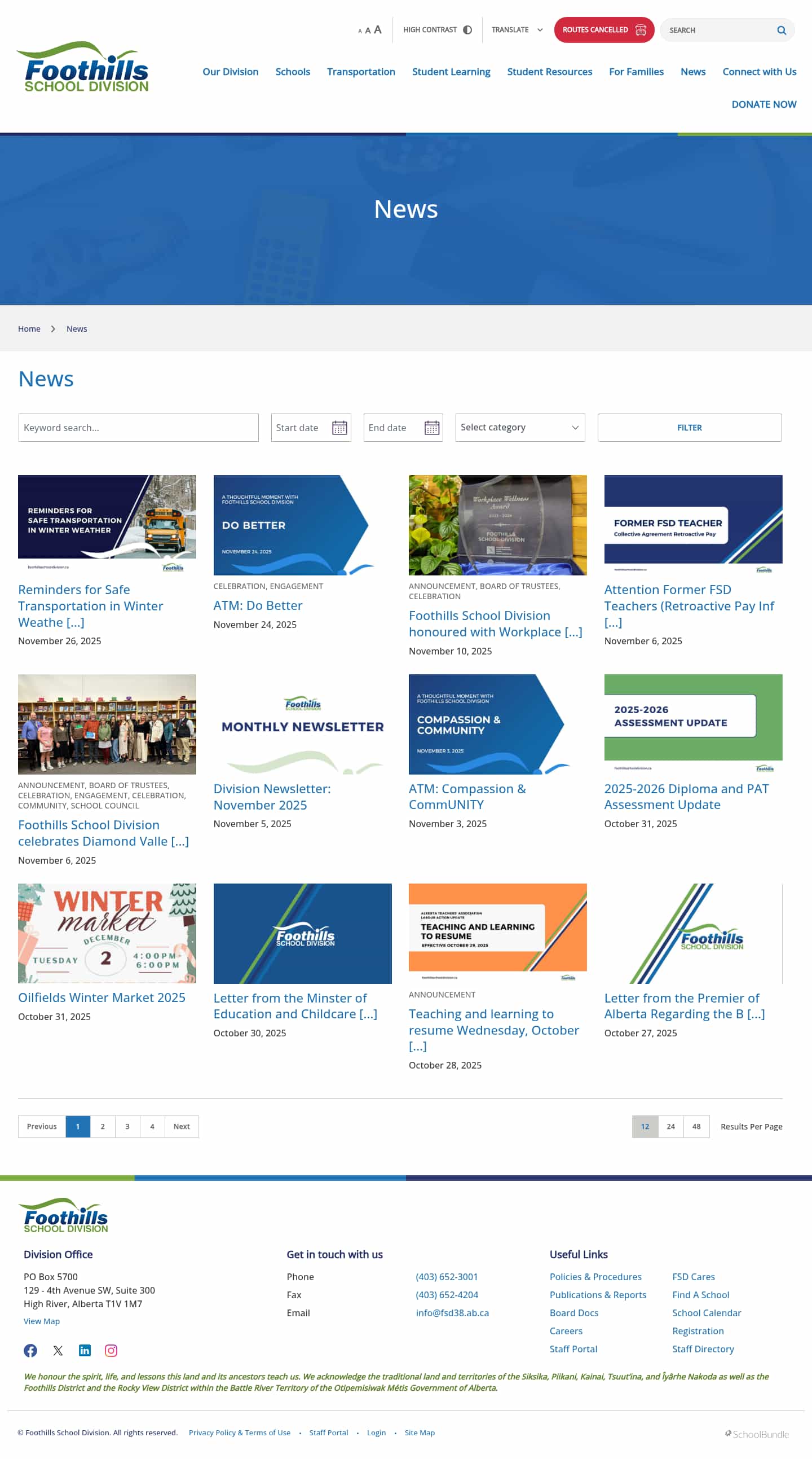
Task: Go to page 4 of news
Action: pos(152,1127)
